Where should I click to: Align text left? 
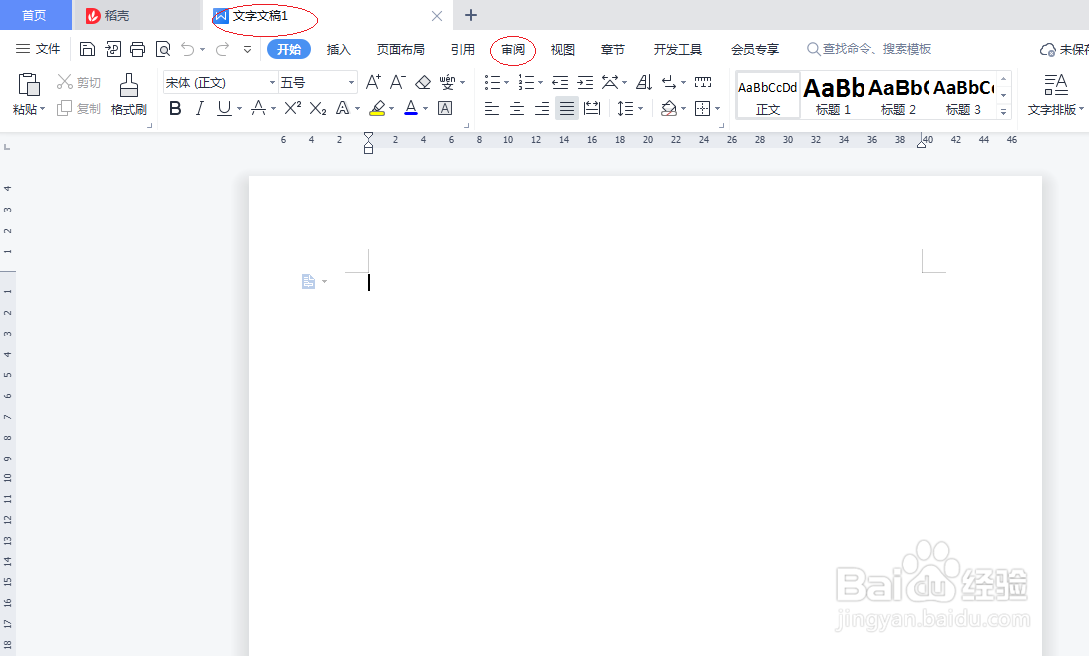point(492,108)
